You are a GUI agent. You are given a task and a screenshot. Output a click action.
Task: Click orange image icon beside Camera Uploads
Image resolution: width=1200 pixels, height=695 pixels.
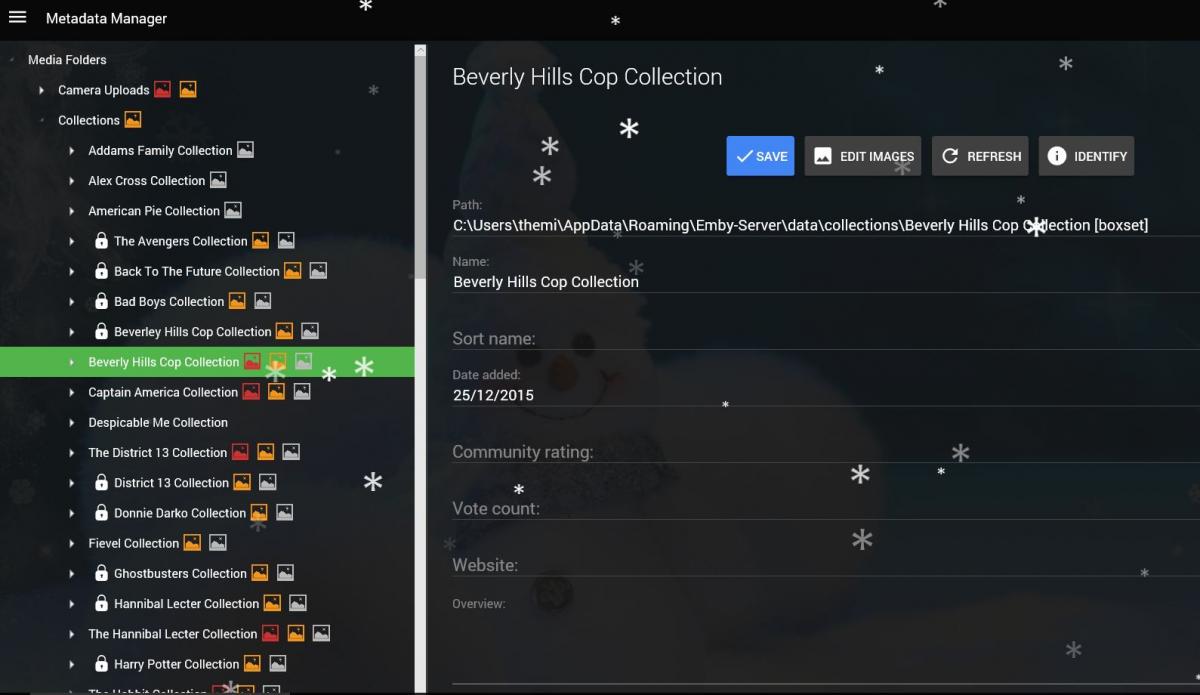click(x=188, y=90)
